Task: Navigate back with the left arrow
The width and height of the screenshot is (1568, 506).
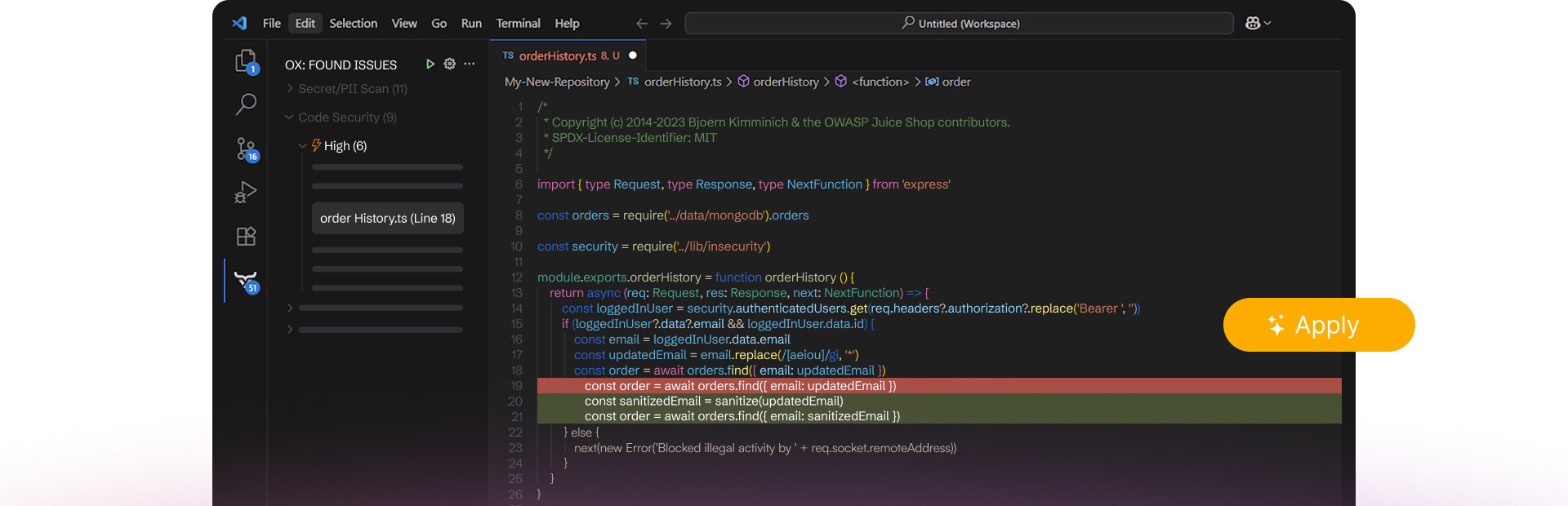Action: (642, 24)
